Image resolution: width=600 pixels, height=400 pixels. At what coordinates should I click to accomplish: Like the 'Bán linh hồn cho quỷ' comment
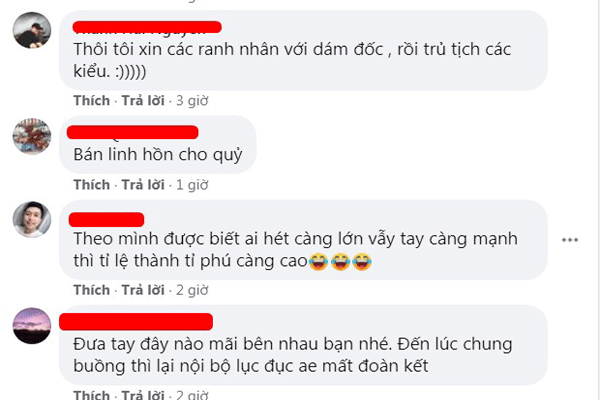pos(91,185)
